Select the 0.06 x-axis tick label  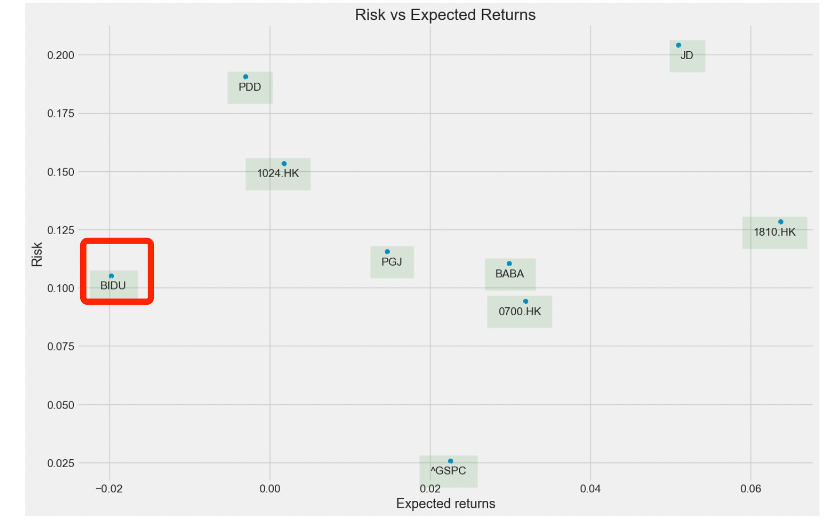(750, 488)
